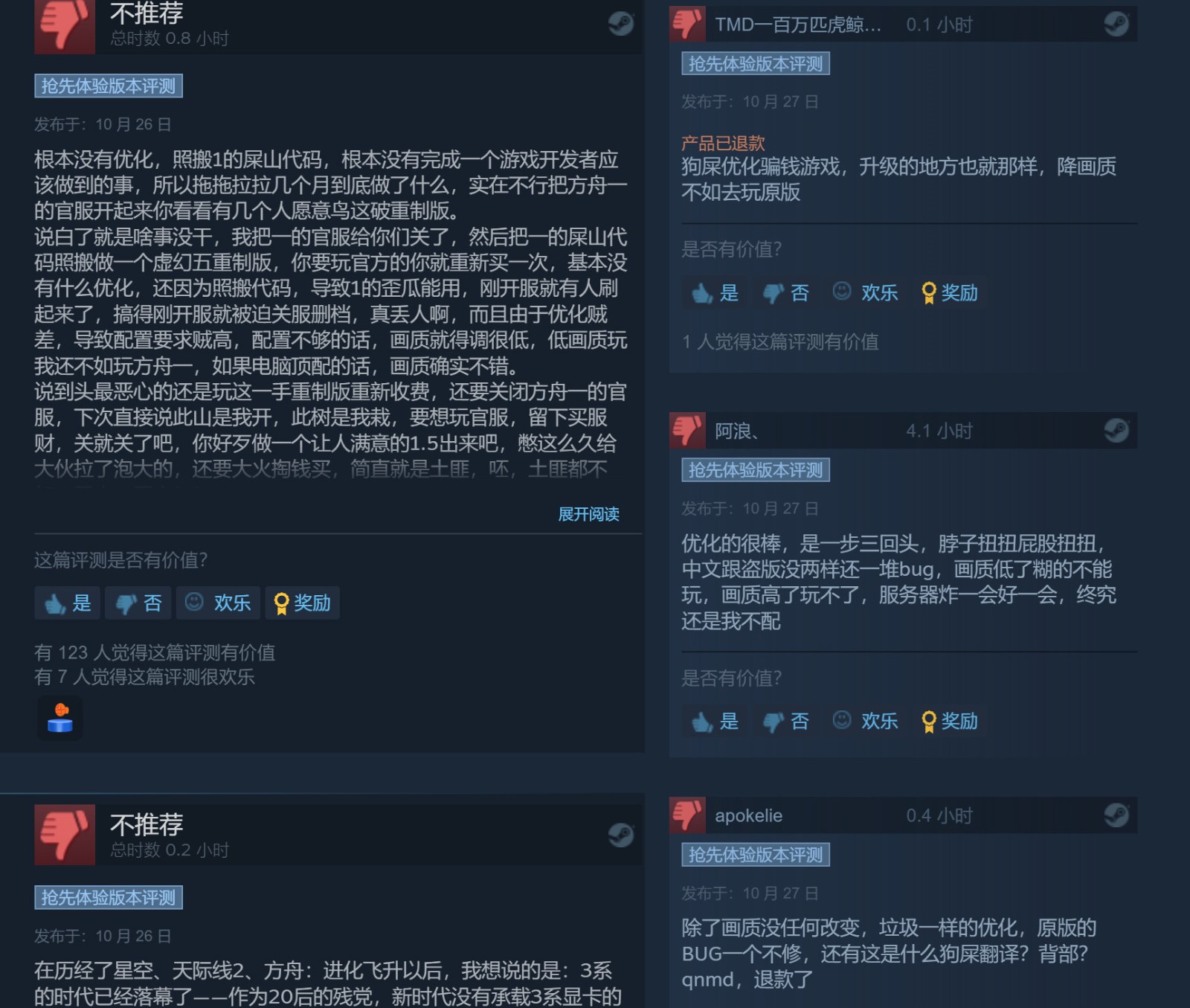Give 奖励 to 阿浪's review
Viewport: 1190px width, 1008px height.
pos(950,722)
